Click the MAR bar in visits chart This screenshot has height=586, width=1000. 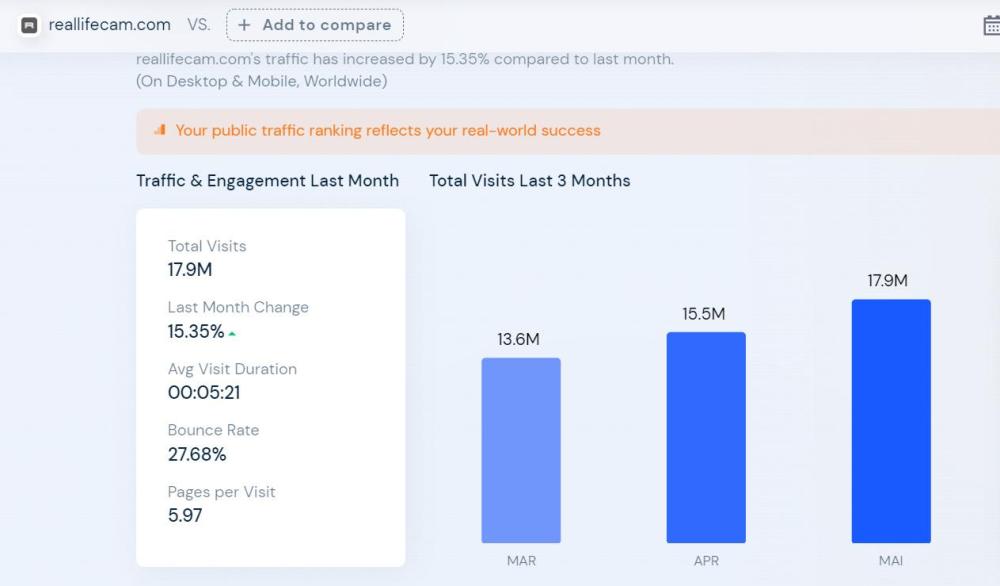(x=521, y=450)
